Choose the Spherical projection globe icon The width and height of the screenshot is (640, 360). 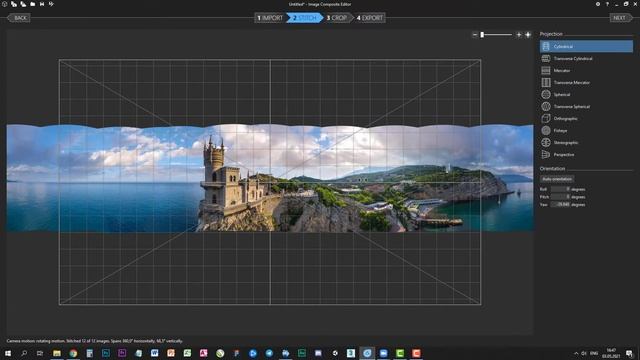pos(546,94)
